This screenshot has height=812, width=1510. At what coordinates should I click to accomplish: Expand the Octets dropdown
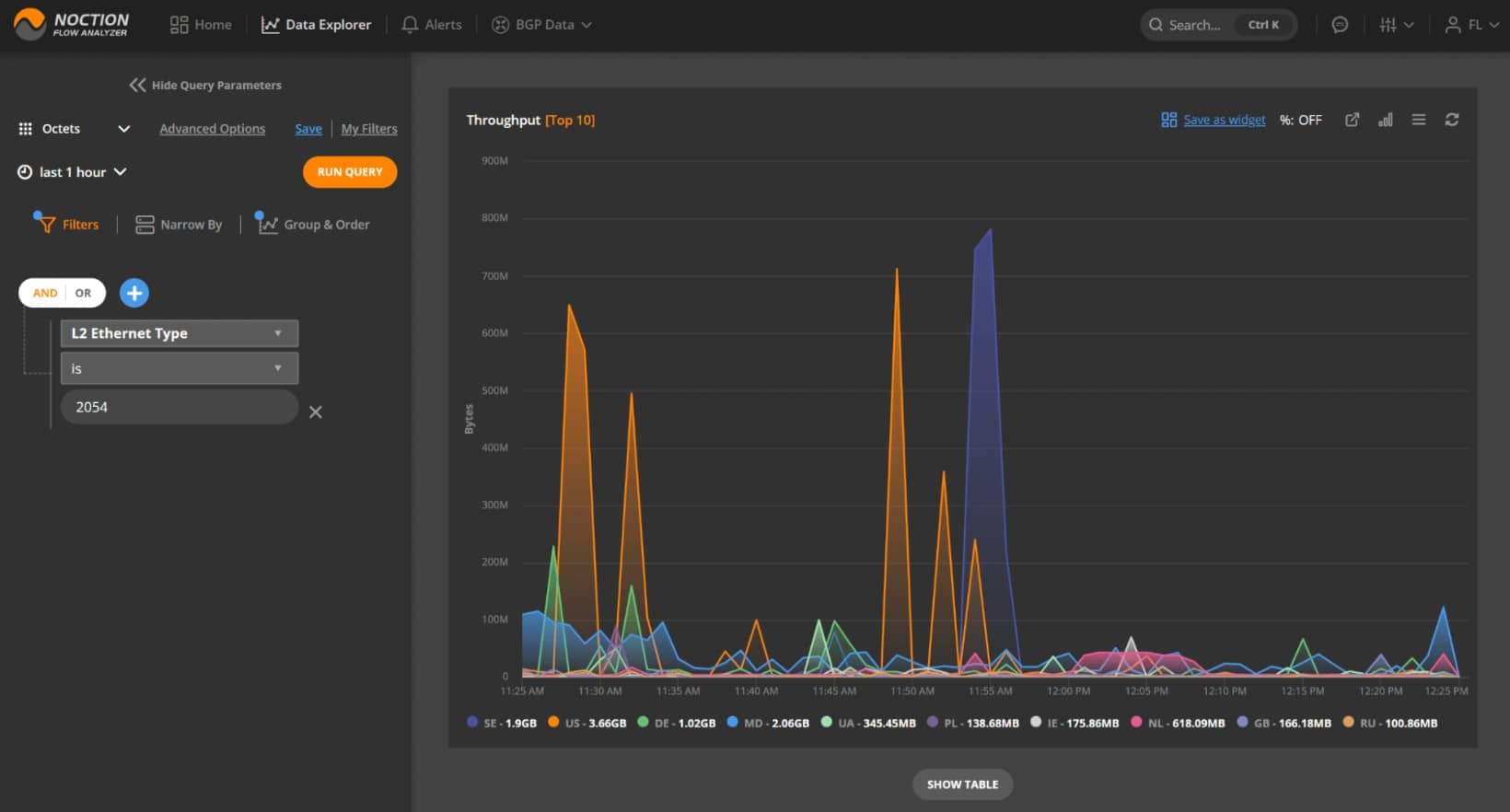[123, 129]
